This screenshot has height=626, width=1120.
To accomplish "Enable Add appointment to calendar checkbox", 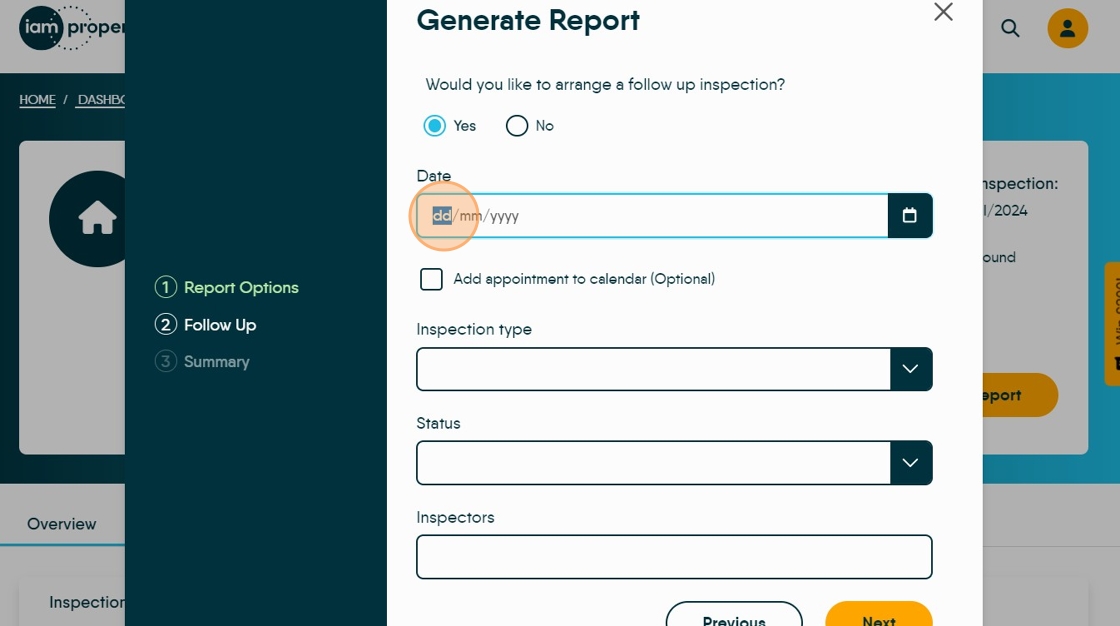I will click(x=431, y=279).
